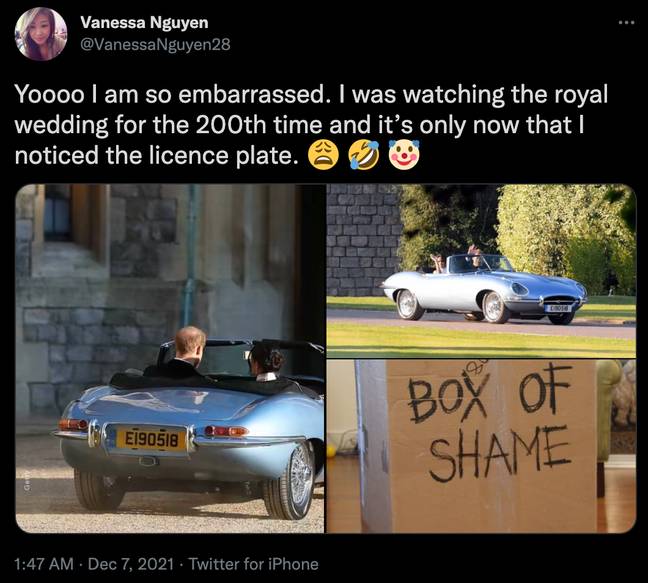Open the side-view convertible on lawn photo

click(x=481, y=271)
